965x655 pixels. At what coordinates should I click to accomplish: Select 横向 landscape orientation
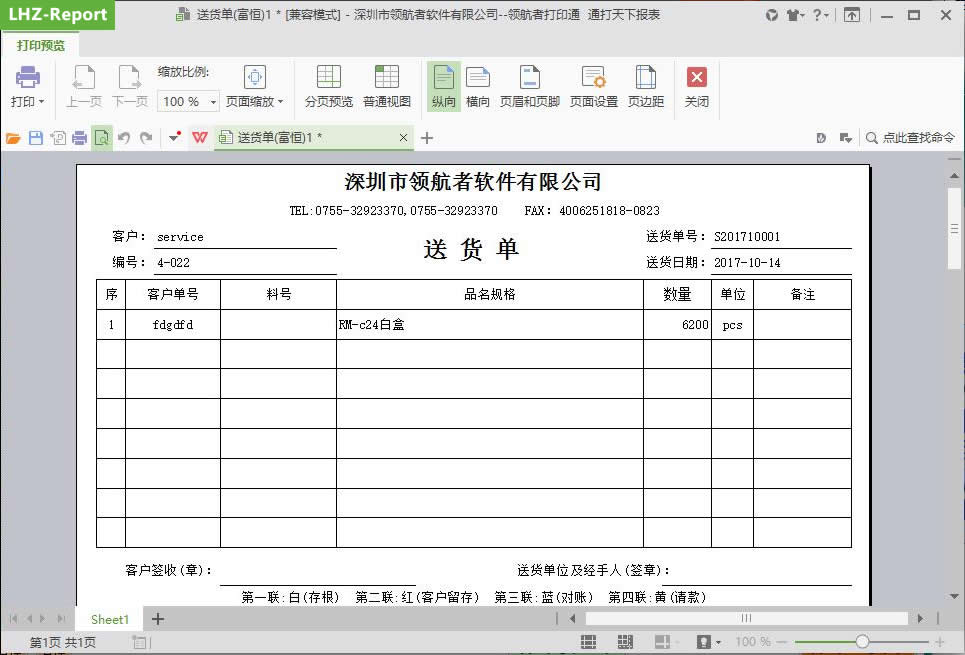478,87
